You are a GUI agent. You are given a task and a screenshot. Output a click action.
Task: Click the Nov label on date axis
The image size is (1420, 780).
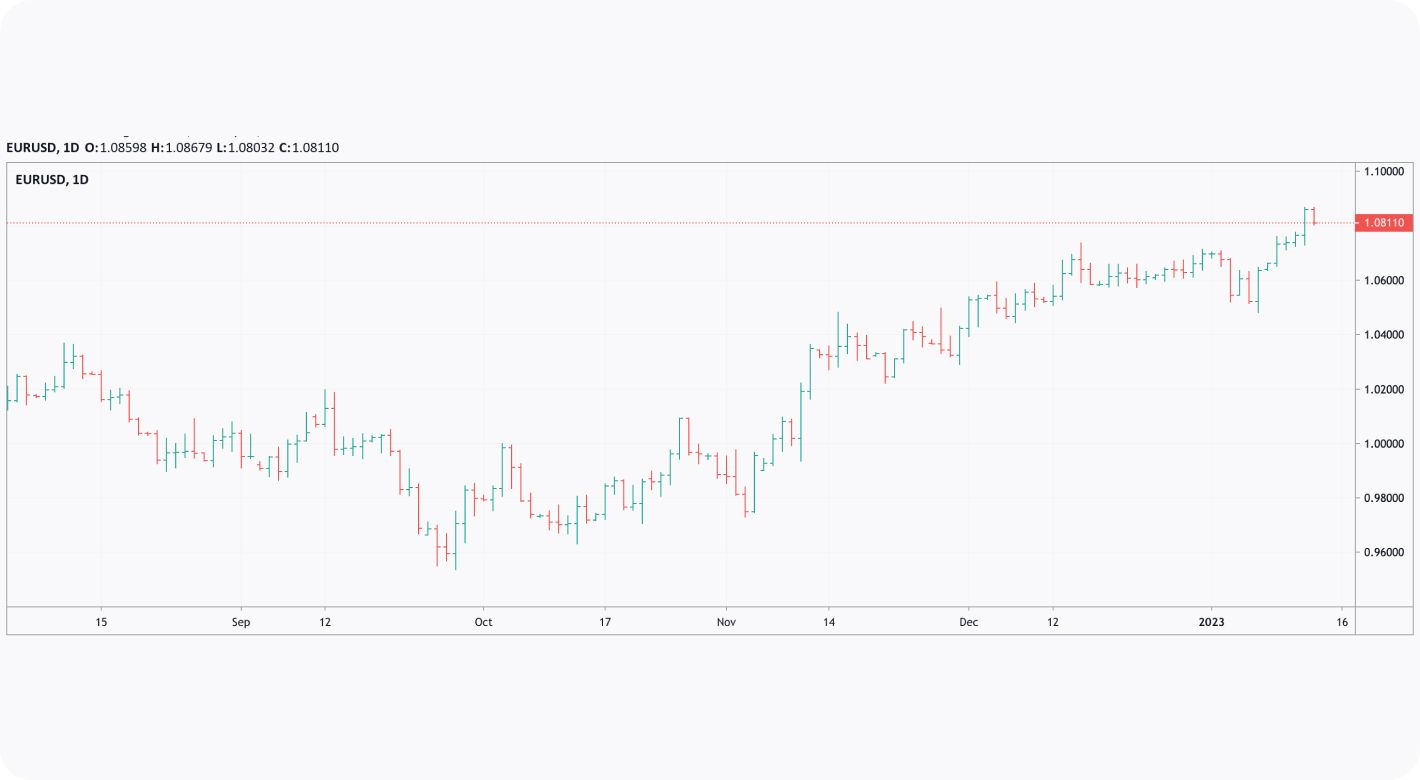(726, 622)
